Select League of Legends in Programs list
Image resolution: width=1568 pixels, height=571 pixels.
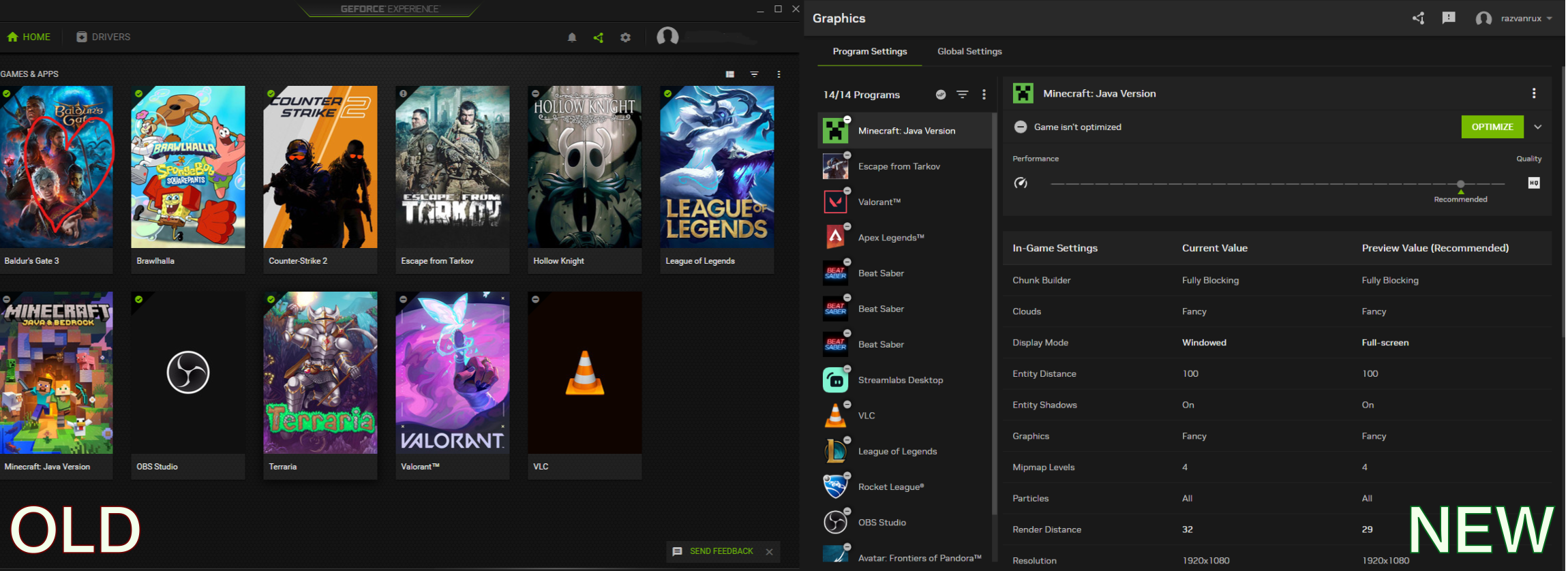point(905,451)
